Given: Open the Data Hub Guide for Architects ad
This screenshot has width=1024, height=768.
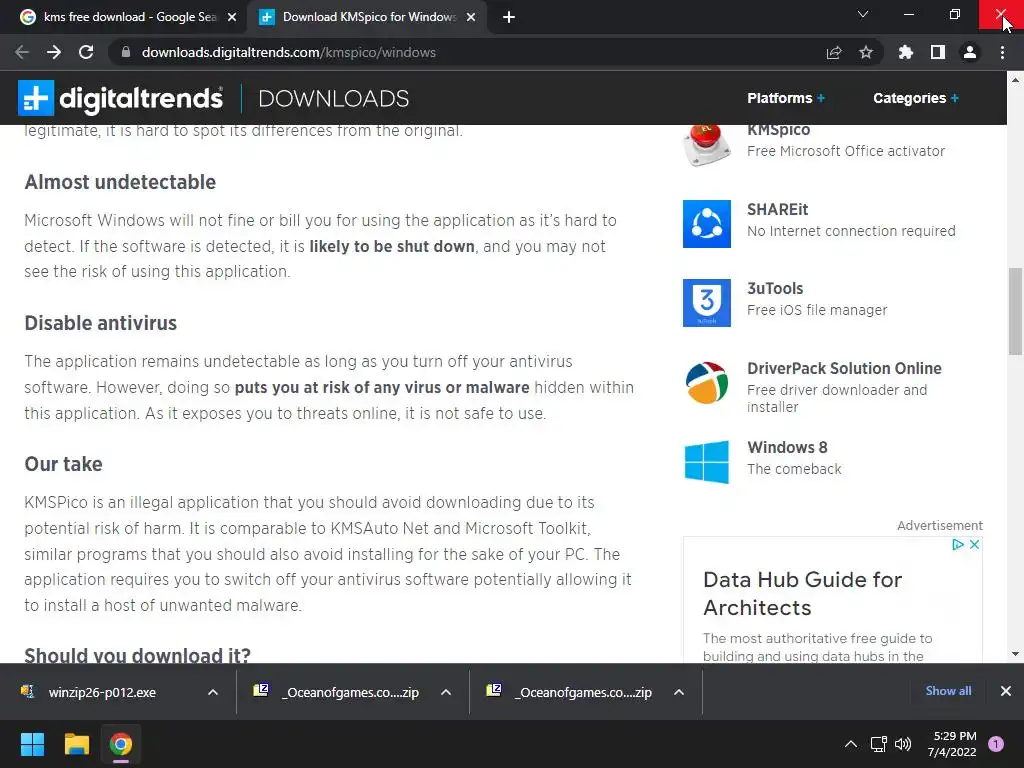Looking at the screenshot, I should (x=803, y=594).
